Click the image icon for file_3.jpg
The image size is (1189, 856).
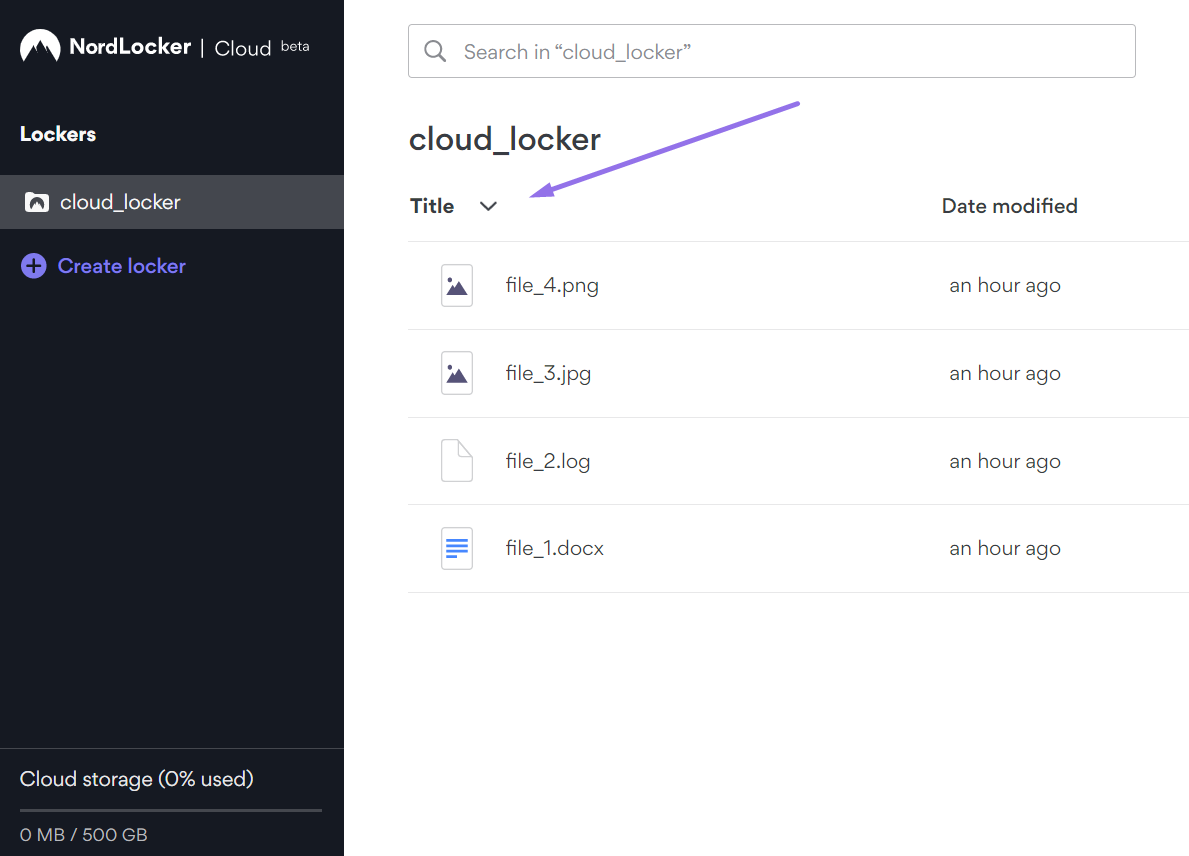click(x=457, y=373)
